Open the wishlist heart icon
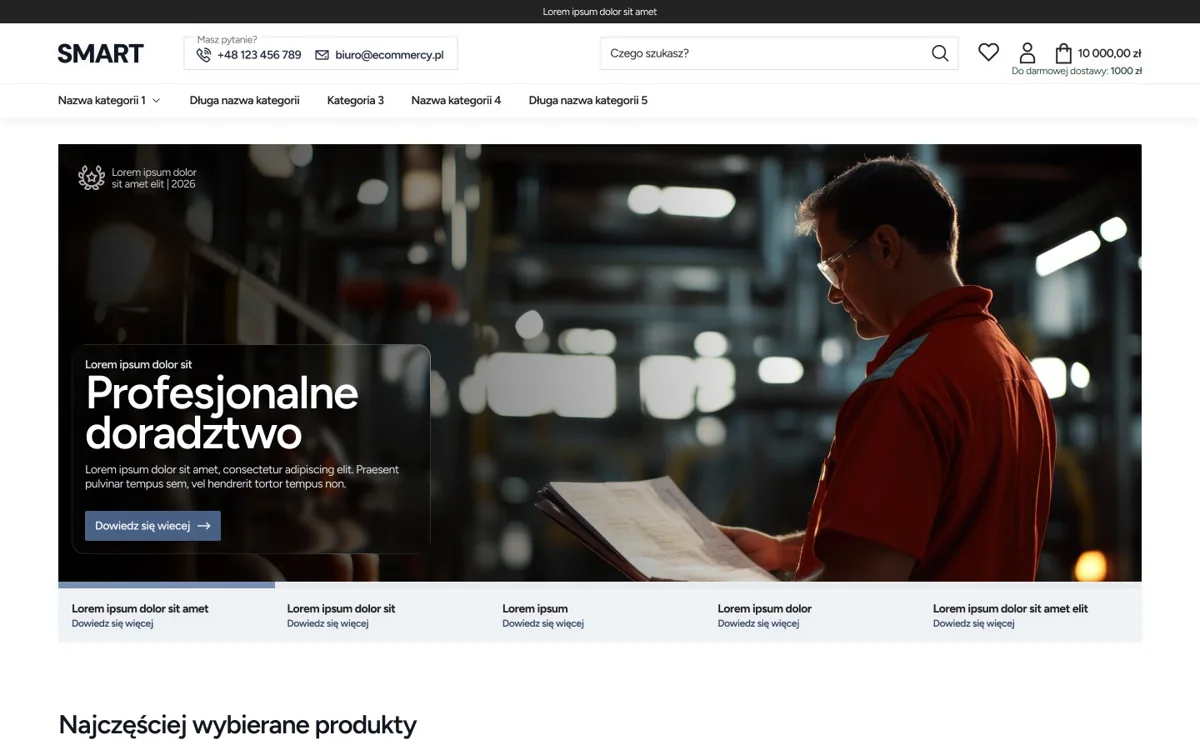The image size is (1200, 750). (x=988, y=52)
